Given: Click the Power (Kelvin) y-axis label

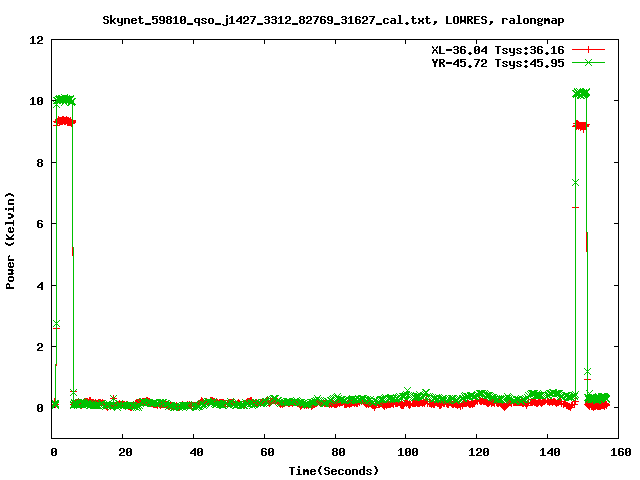Looking at the screenshot, I should [x=10, y=241].
